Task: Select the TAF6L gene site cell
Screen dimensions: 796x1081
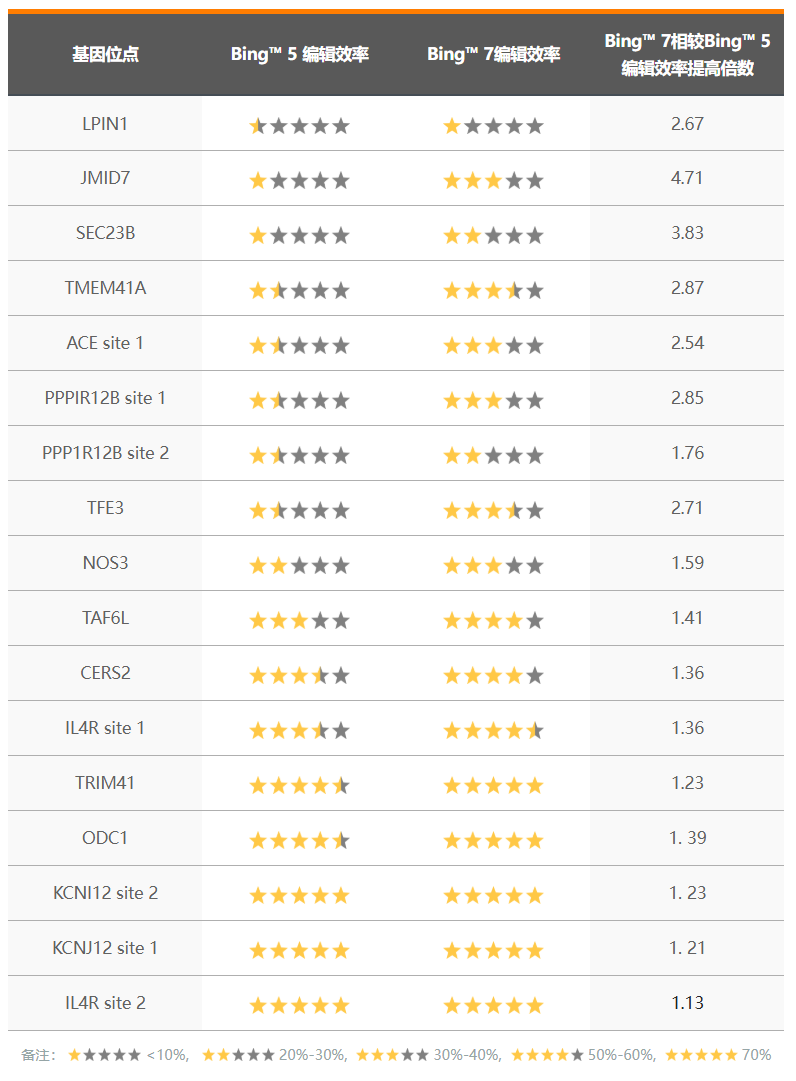Action: tap(105, 618)
